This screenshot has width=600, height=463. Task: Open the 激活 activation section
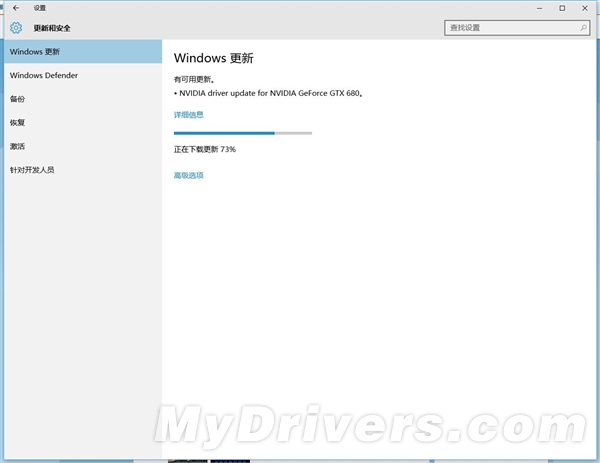[83, 147]
